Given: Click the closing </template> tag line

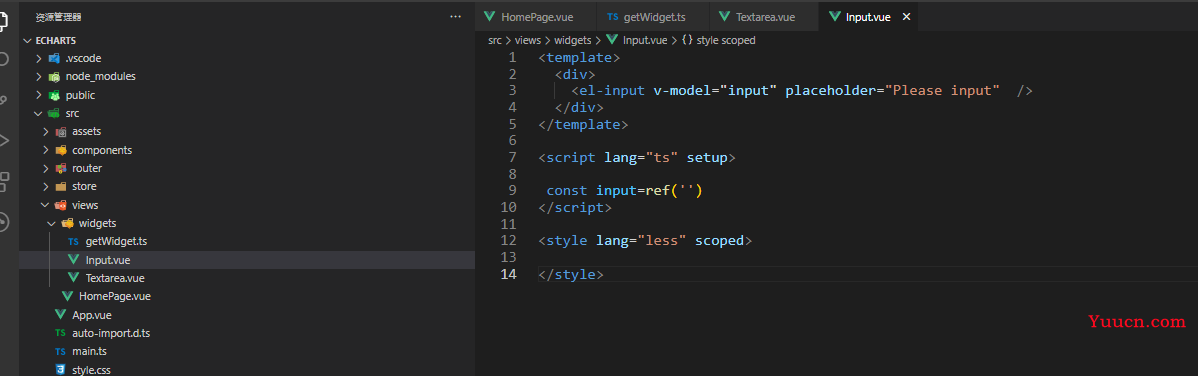Looking at the screenshot, I should click(583, 124).
